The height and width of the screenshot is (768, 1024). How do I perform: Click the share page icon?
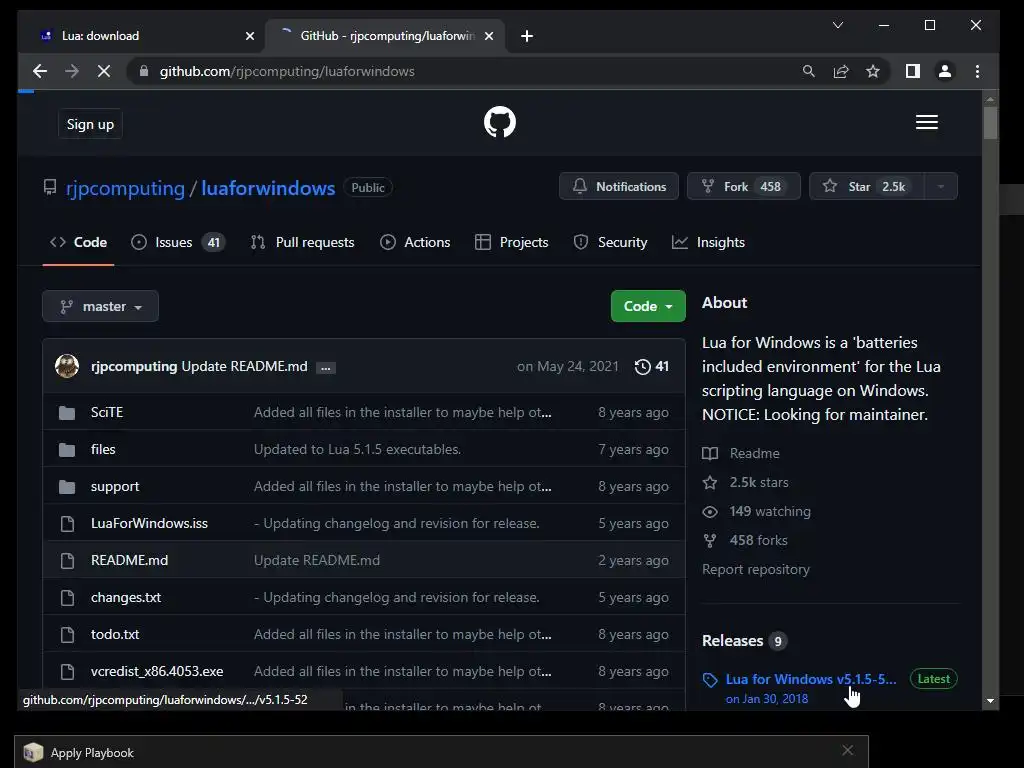click(x=841, y=71)
